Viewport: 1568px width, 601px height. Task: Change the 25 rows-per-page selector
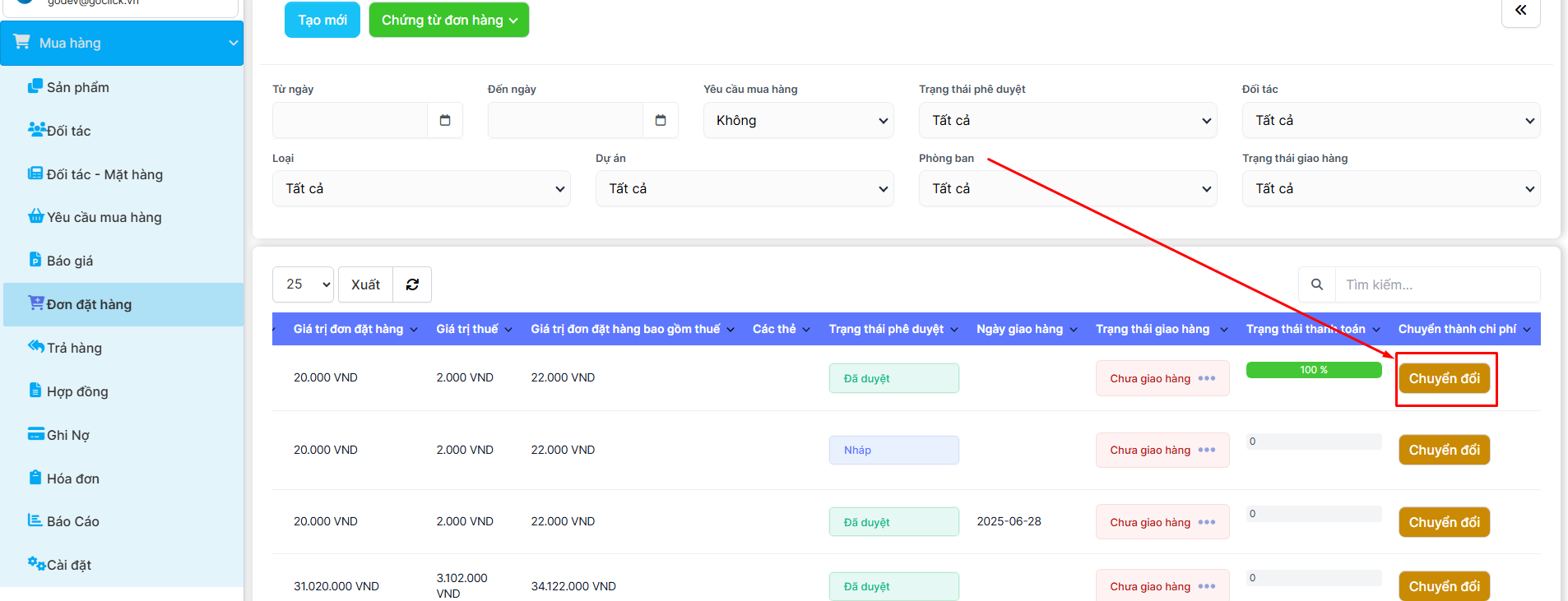[x=303, y=284]
